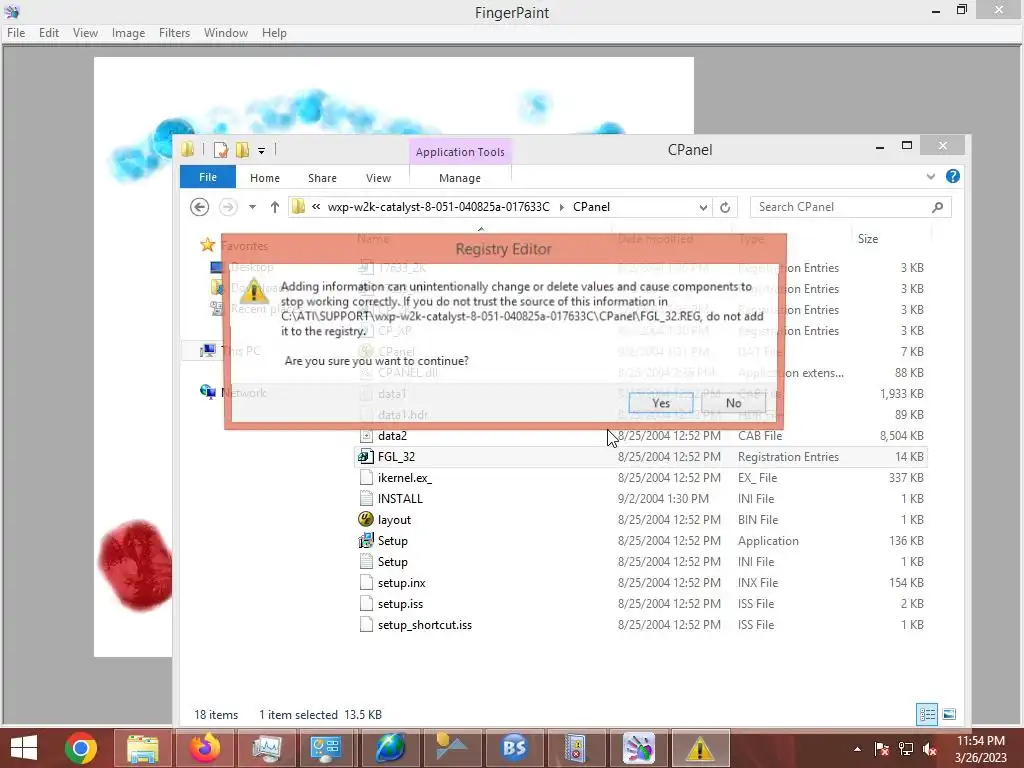Go forward in explorer navigation
The image size is (1024, 768).
click(228, 207)
